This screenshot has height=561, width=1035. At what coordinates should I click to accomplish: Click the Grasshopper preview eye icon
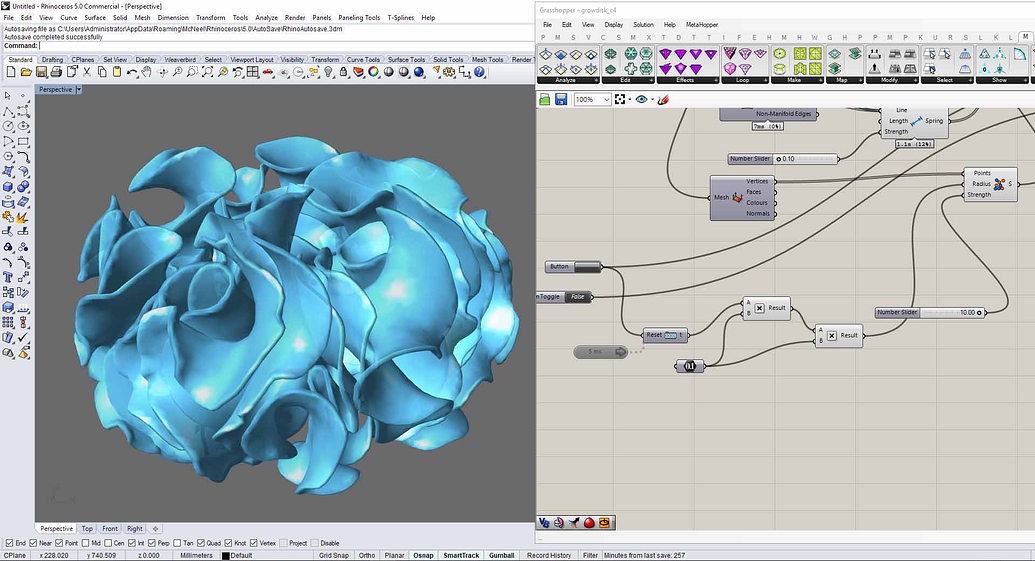point(641,99)
